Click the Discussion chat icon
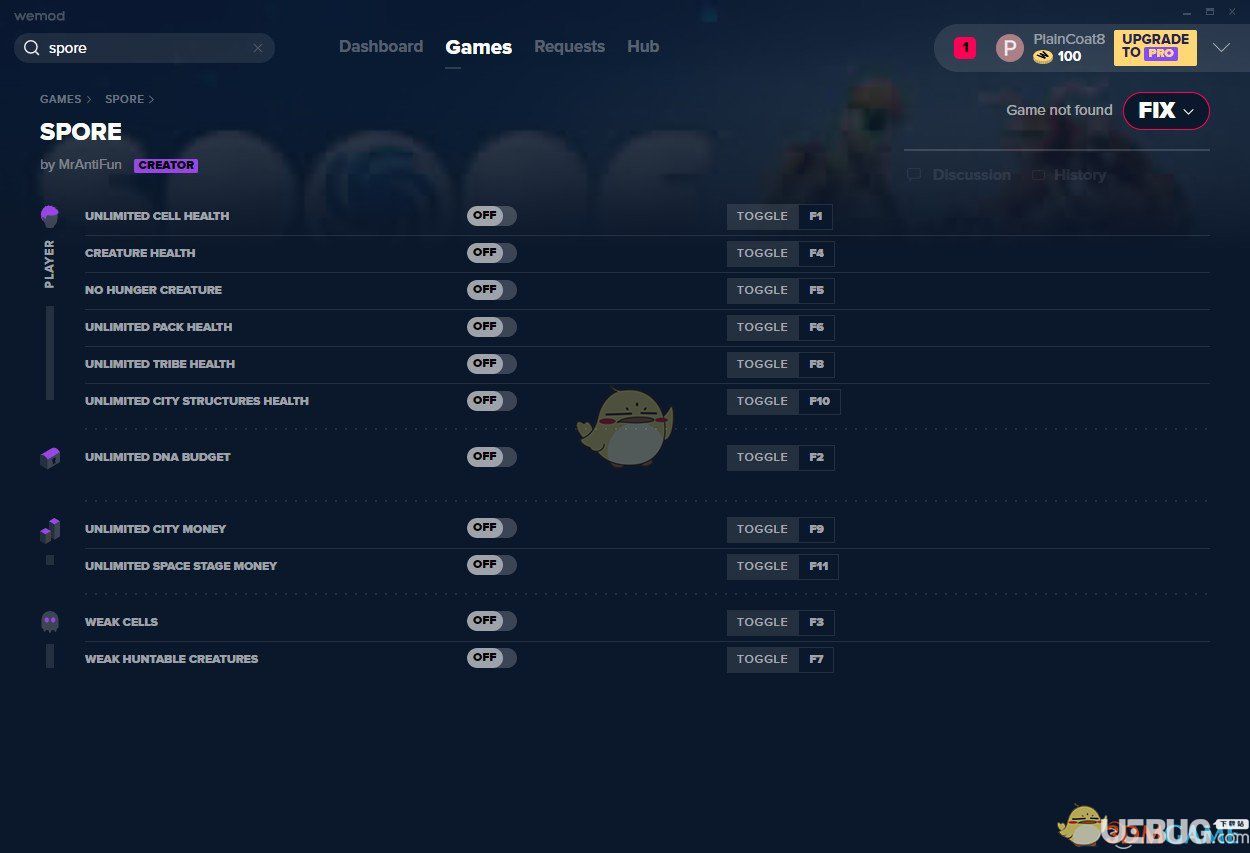This screenshot has width=1250, height=853. 914,174
